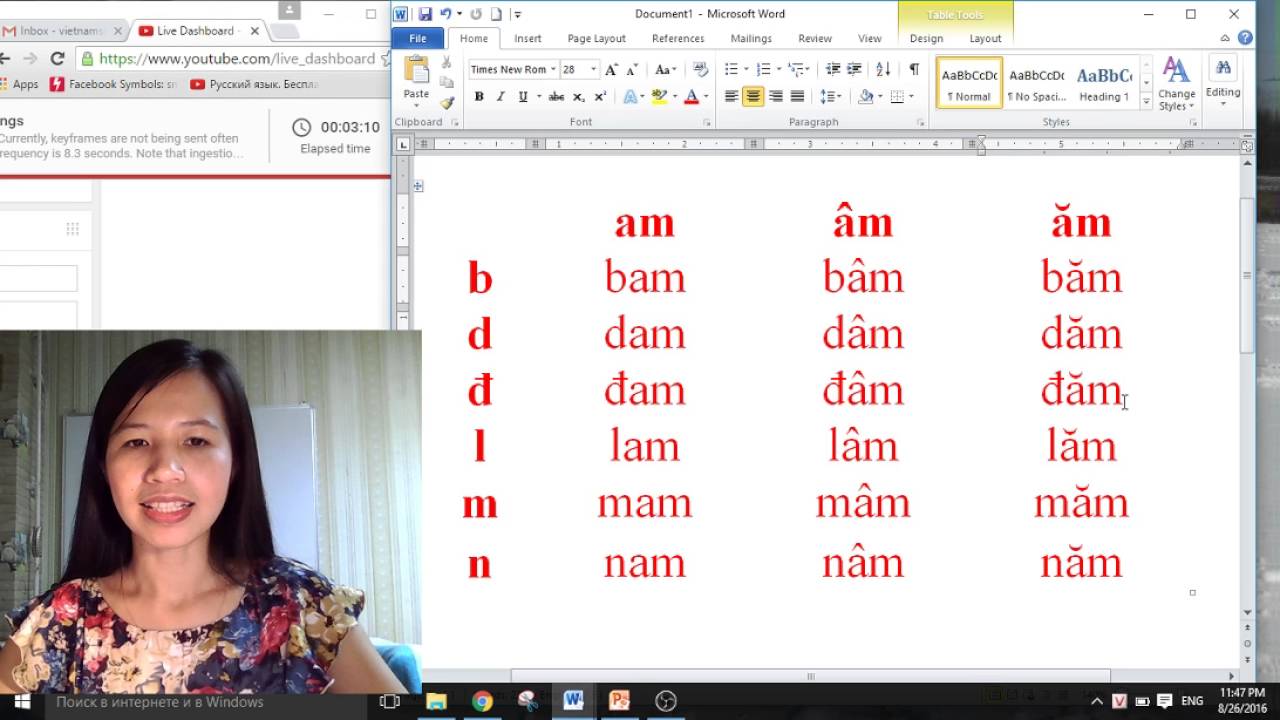This screenshot has height=720, width=1280.
Task: Switch to the References tab
Action: (x=678, y=38)
